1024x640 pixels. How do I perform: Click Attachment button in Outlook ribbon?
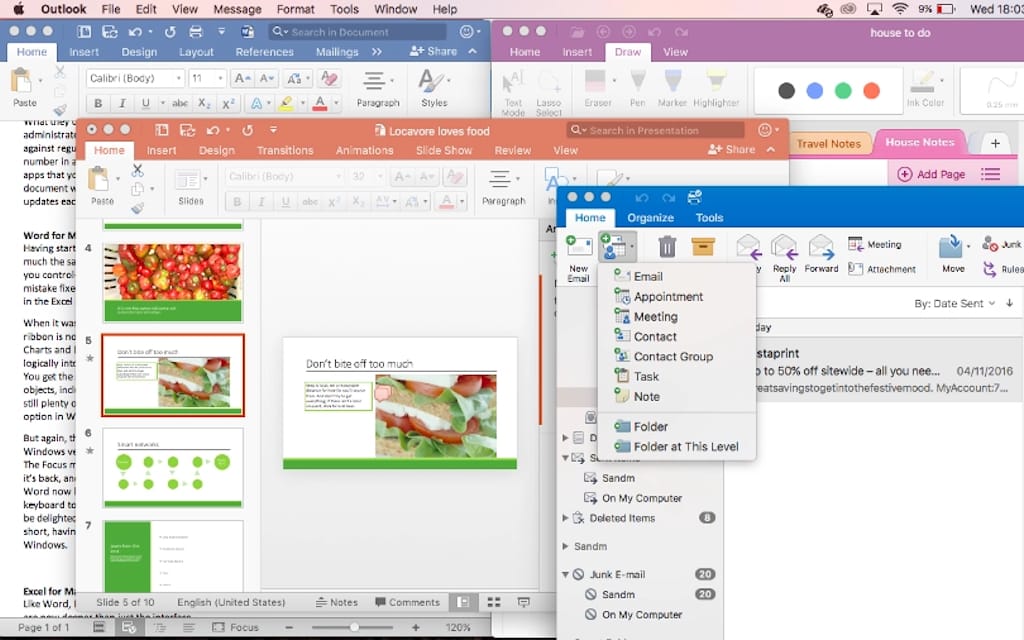click(882, 268)
